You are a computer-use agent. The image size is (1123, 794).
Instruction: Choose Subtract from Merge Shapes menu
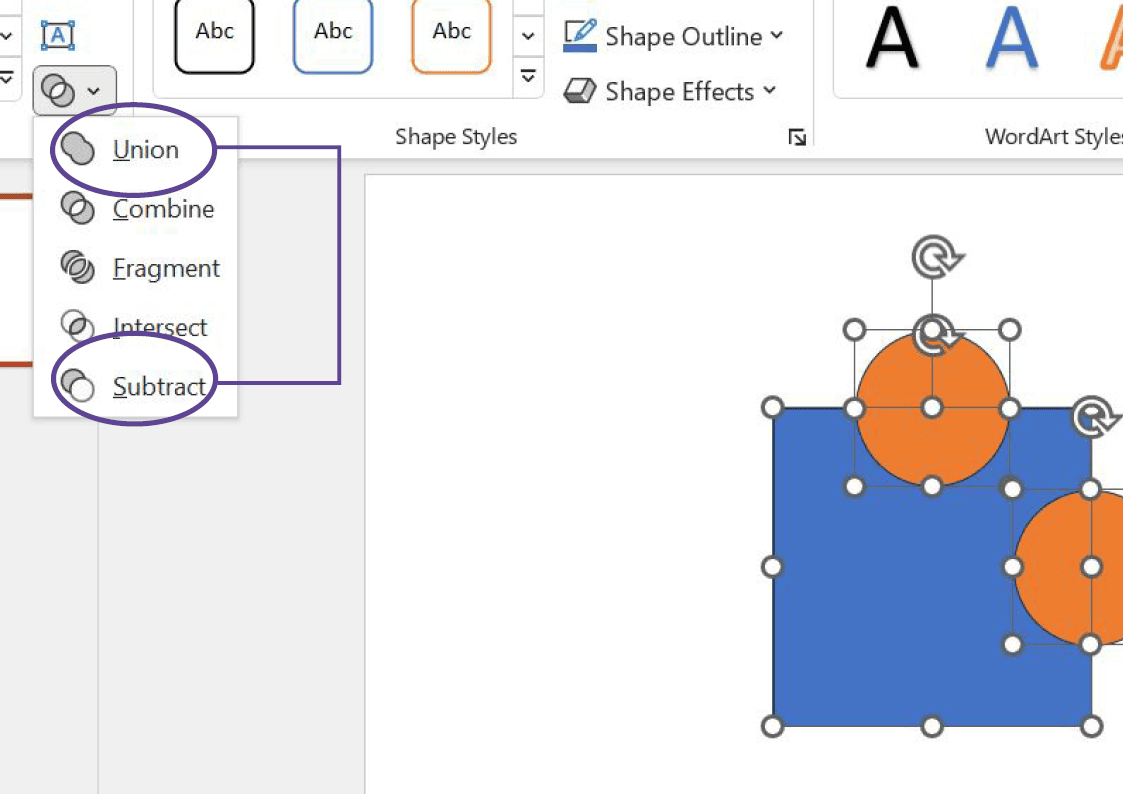[x=135, y=386]
